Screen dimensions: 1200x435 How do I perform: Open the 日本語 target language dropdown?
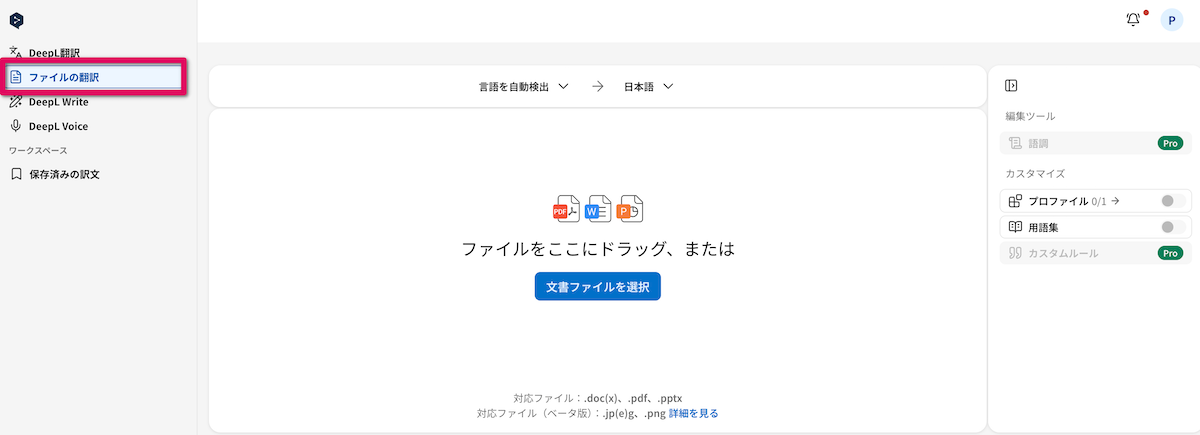[x=648, y=87]
